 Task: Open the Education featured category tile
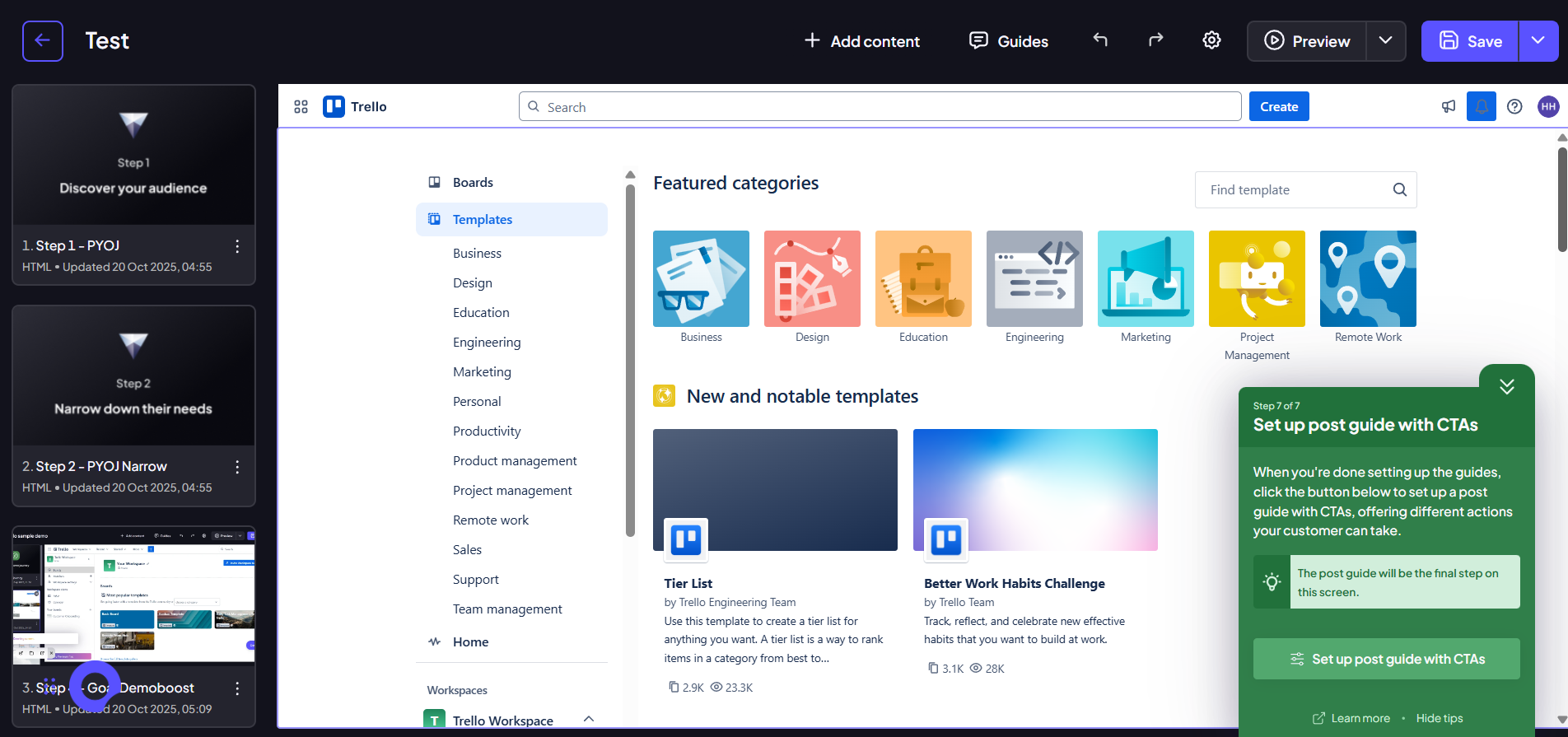[923, 287]
